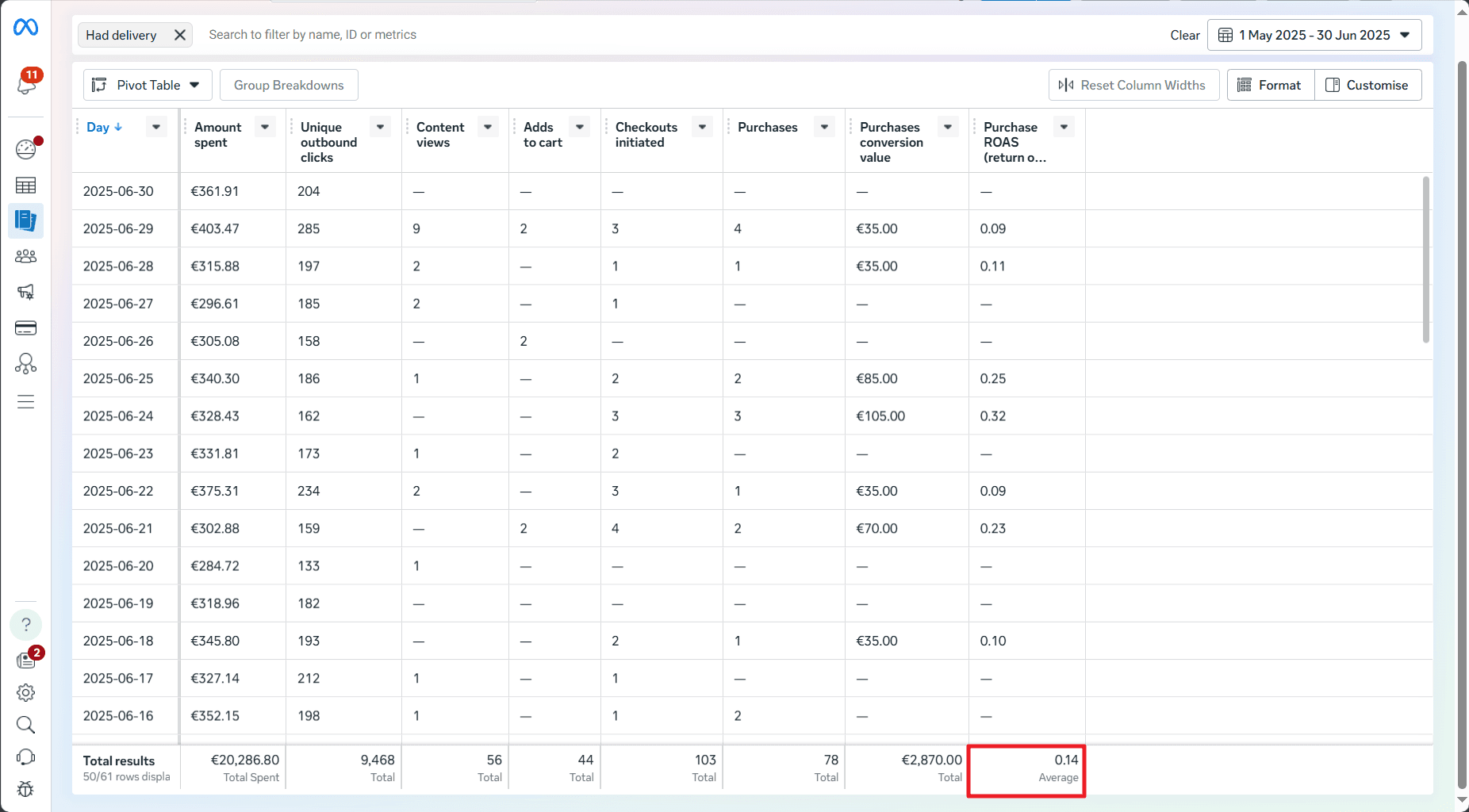Select the €403.47 amount cell

(215, 228)
